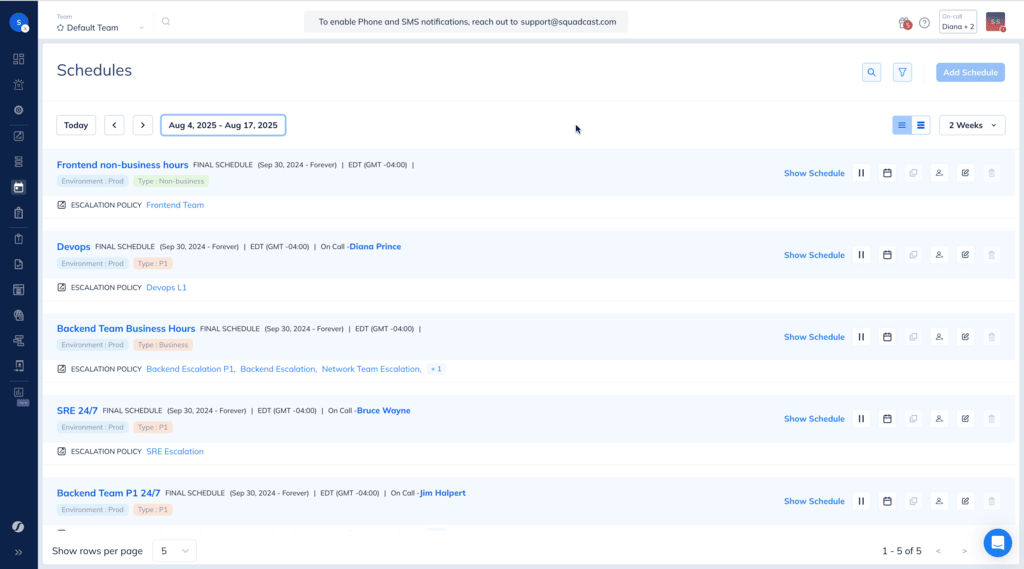
Task: Go to next date range
Action: click(x=142, y=125)
